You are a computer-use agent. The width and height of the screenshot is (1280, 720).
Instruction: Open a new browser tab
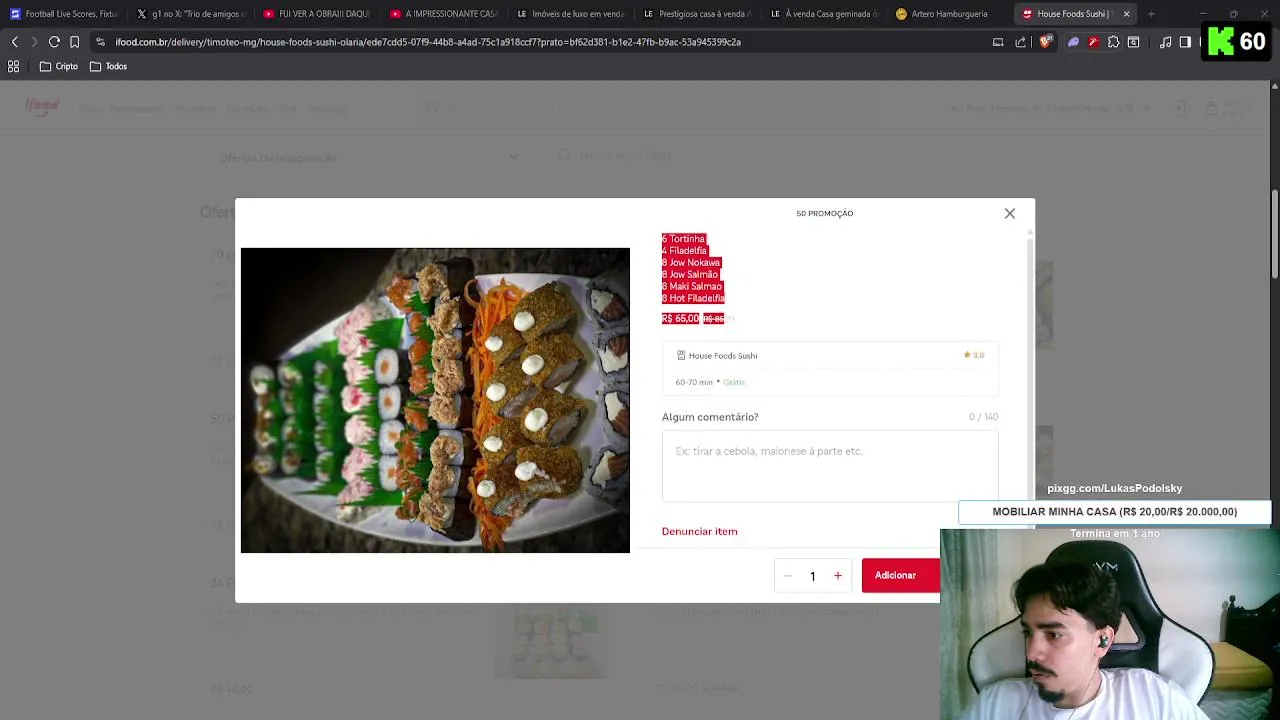coord(1151,14)
